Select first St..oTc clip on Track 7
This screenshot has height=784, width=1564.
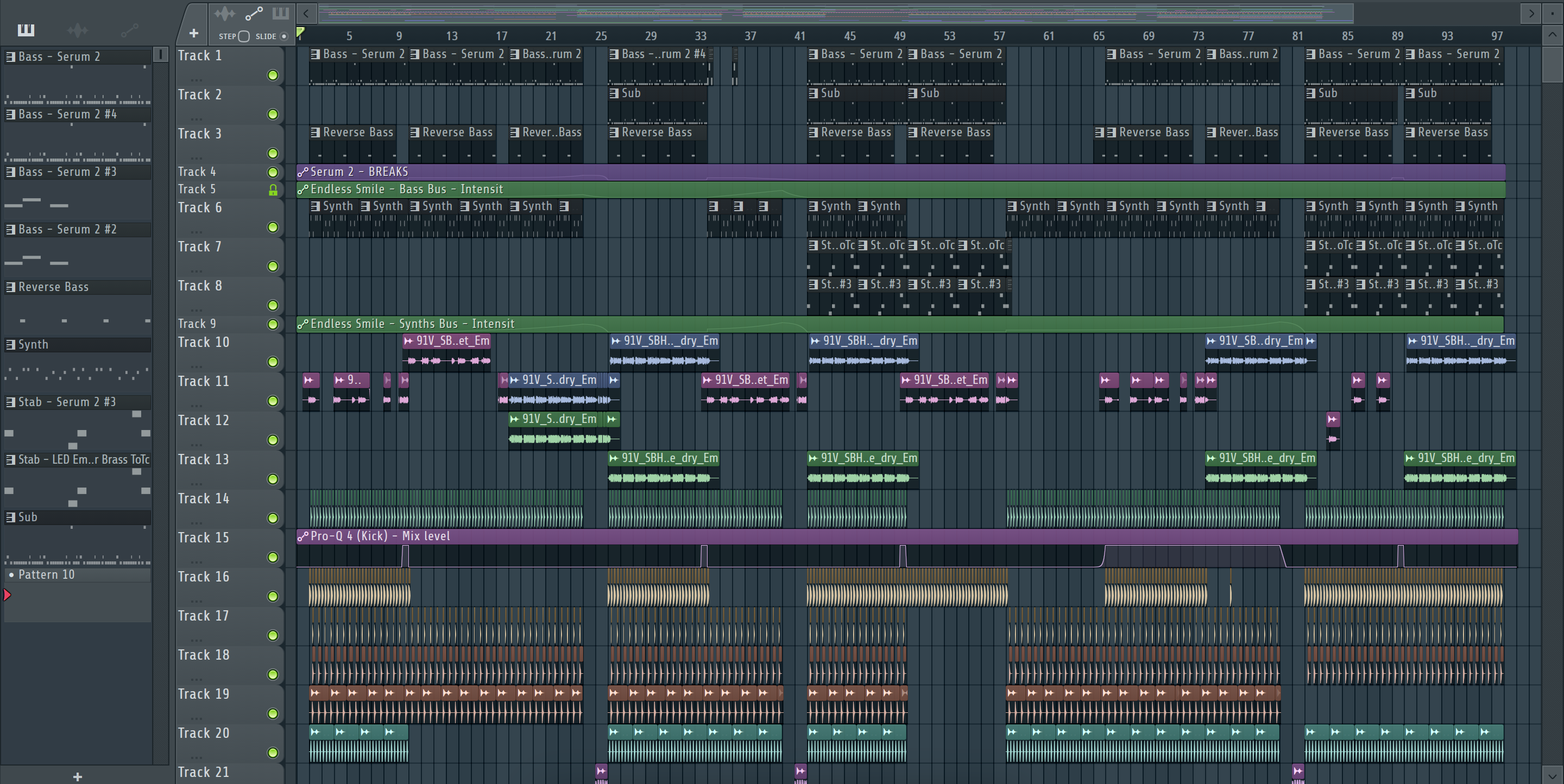pos(831,256)
